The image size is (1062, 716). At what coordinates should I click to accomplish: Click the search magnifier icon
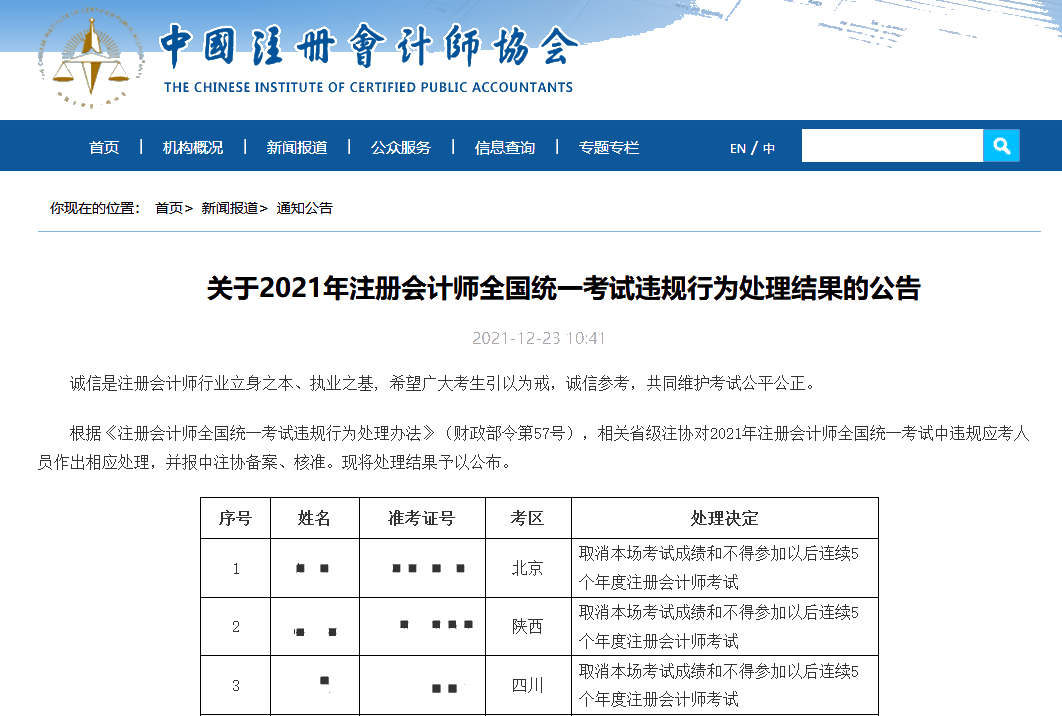(1000, 145)
